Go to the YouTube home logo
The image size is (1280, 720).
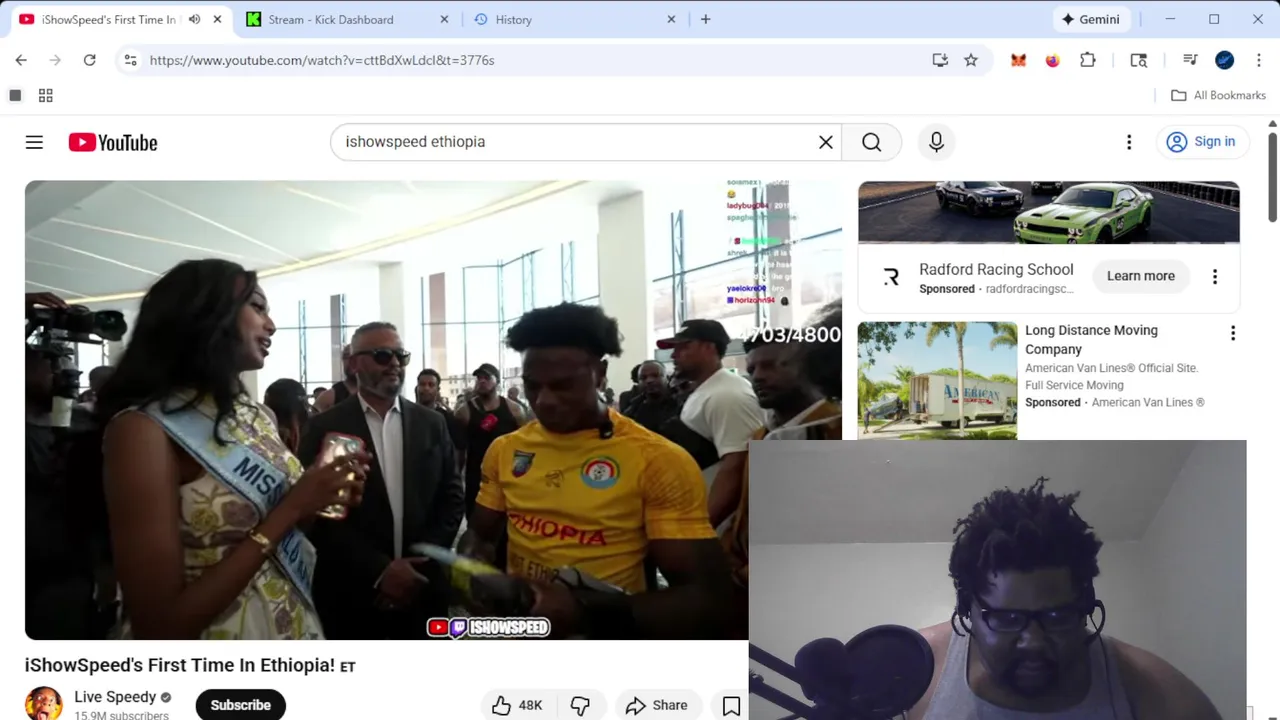[113, 142]
